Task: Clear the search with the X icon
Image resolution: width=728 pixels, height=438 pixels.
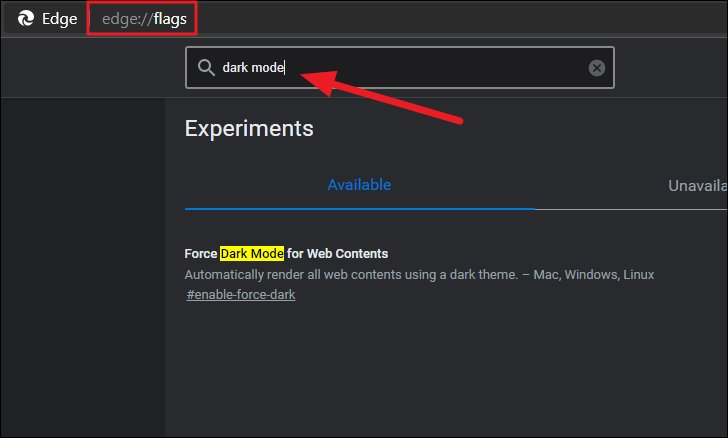Action: click(x=597, y=68)
